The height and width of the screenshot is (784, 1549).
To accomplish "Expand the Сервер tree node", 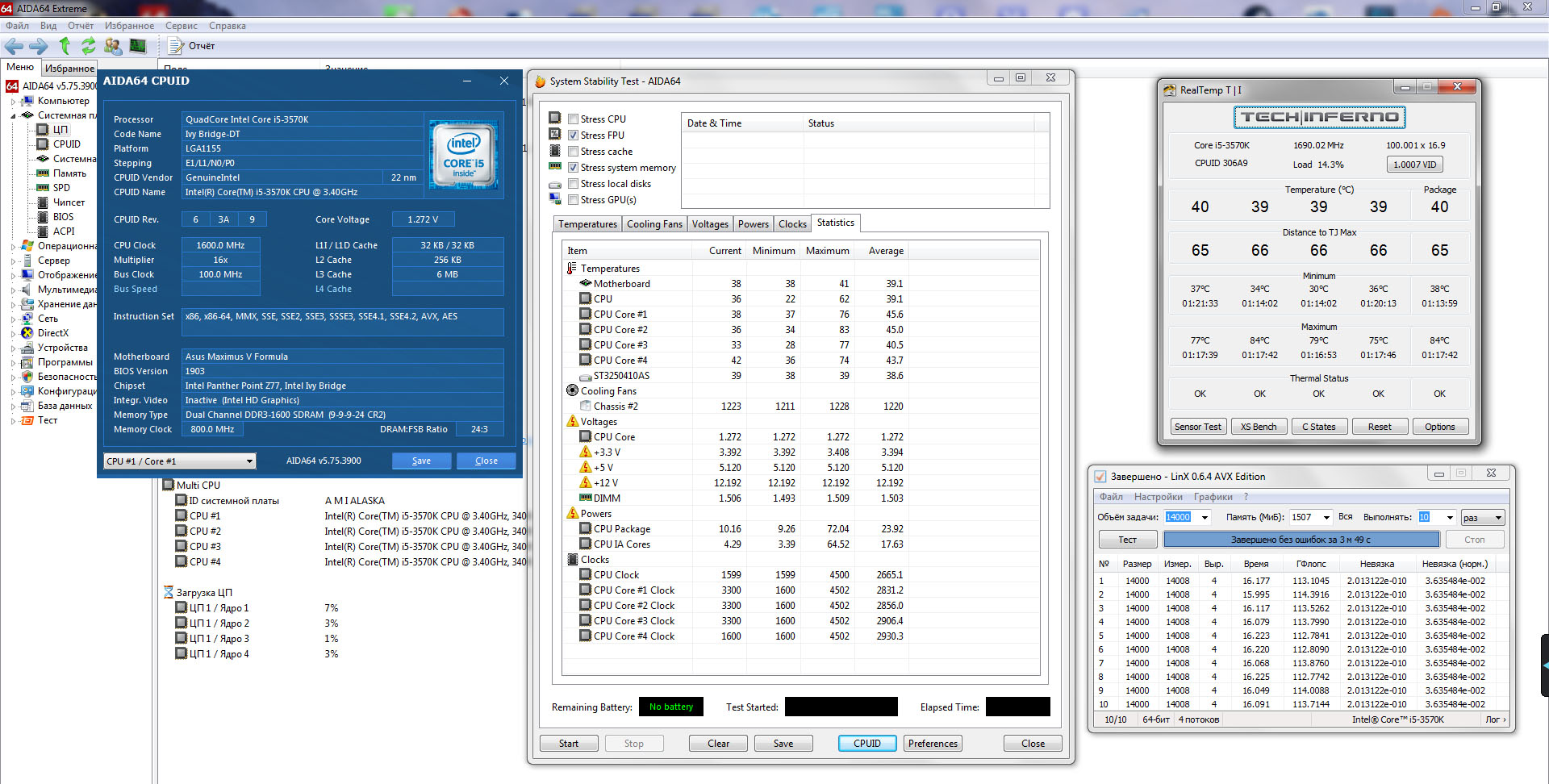I will pyautogui.click(x=13, y=261).
